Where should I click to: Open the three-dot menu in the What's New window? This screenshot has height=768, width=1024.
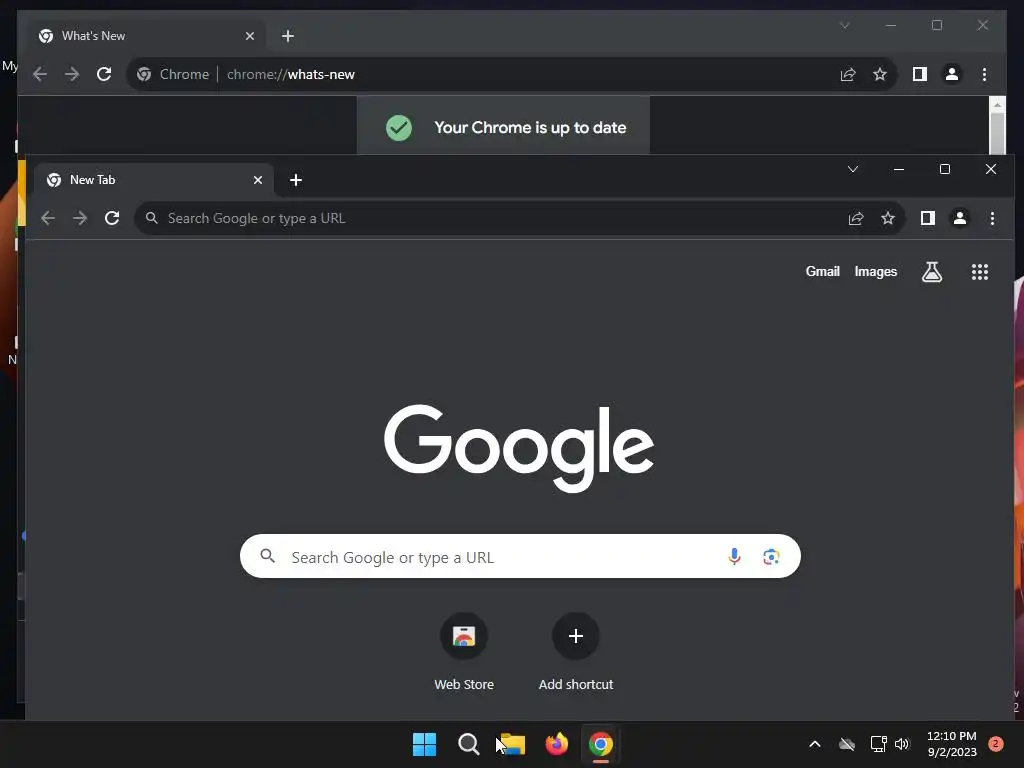[x=984, y=74]
